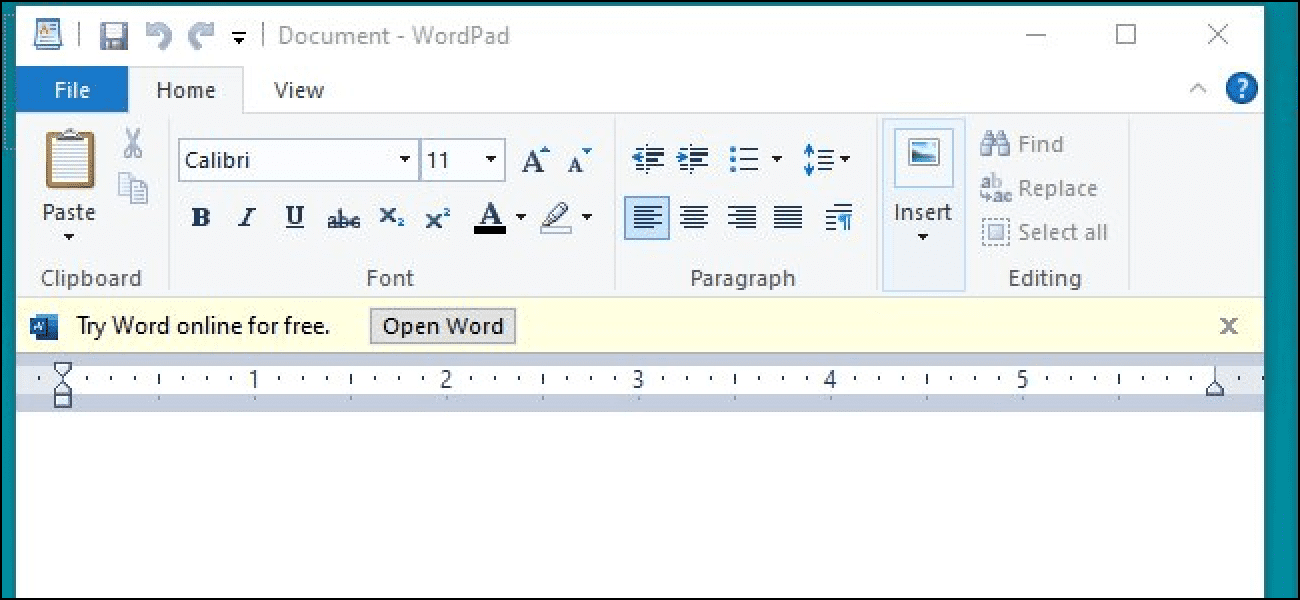Toggle superscript formatting
Viewport: 1300px width, 600px height.
(x=438, y=217)
